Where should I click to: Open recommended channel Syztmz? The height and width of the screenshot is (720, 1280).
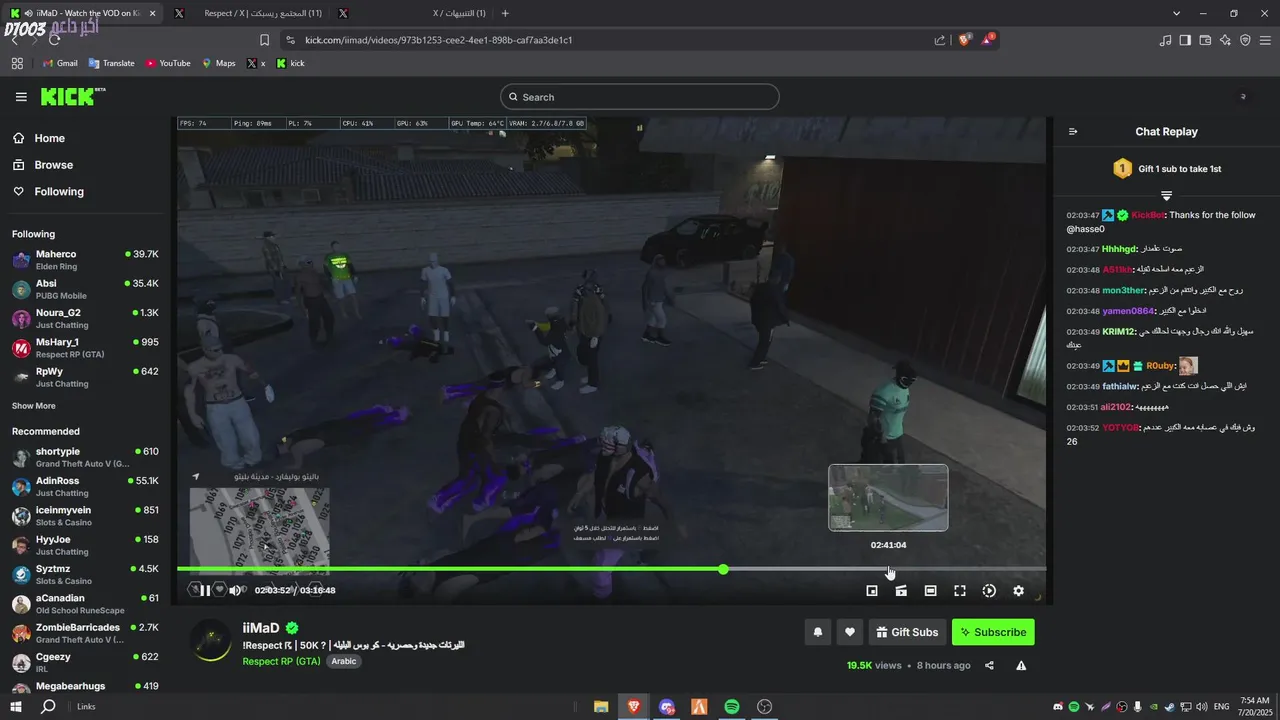[x=85, y=575]
